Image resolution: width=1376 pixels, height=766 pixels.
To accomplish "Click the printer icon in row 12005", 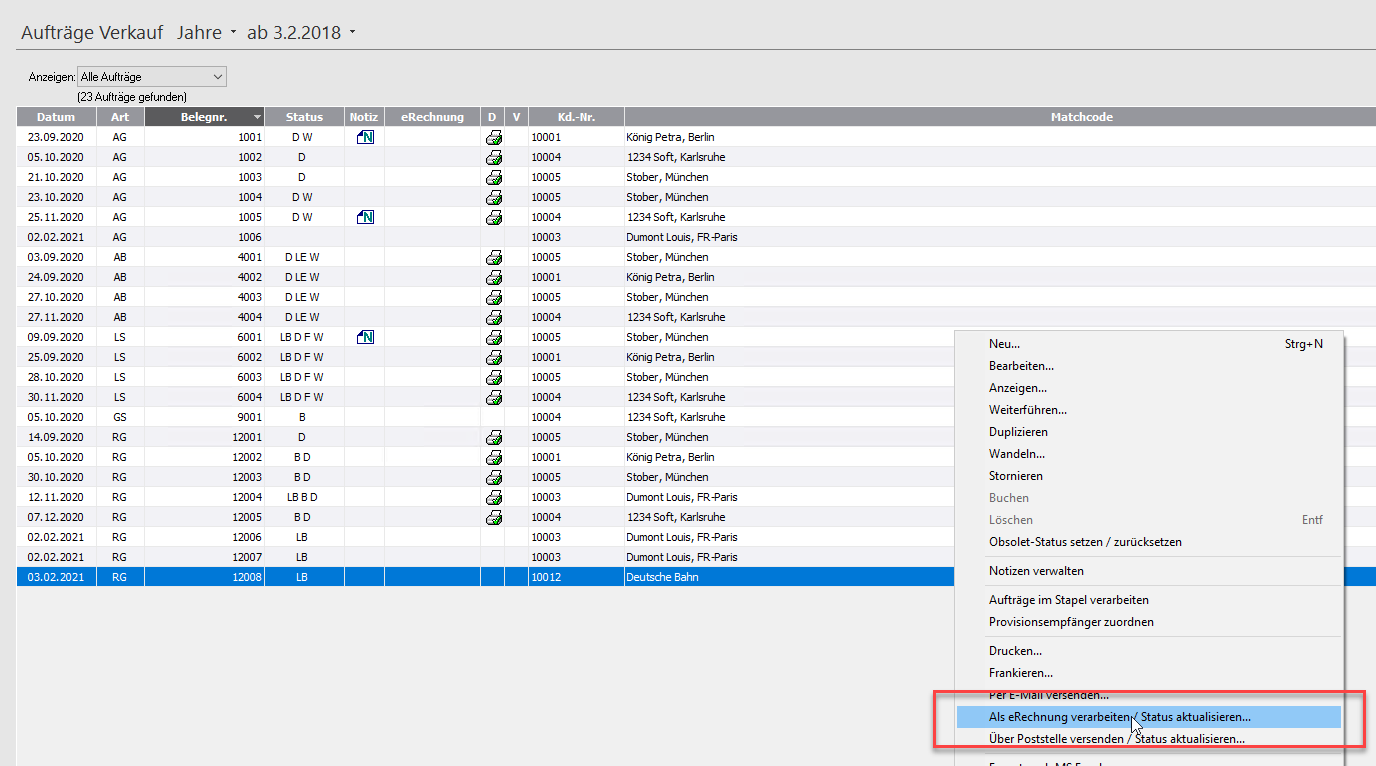I will click(493, 517).
